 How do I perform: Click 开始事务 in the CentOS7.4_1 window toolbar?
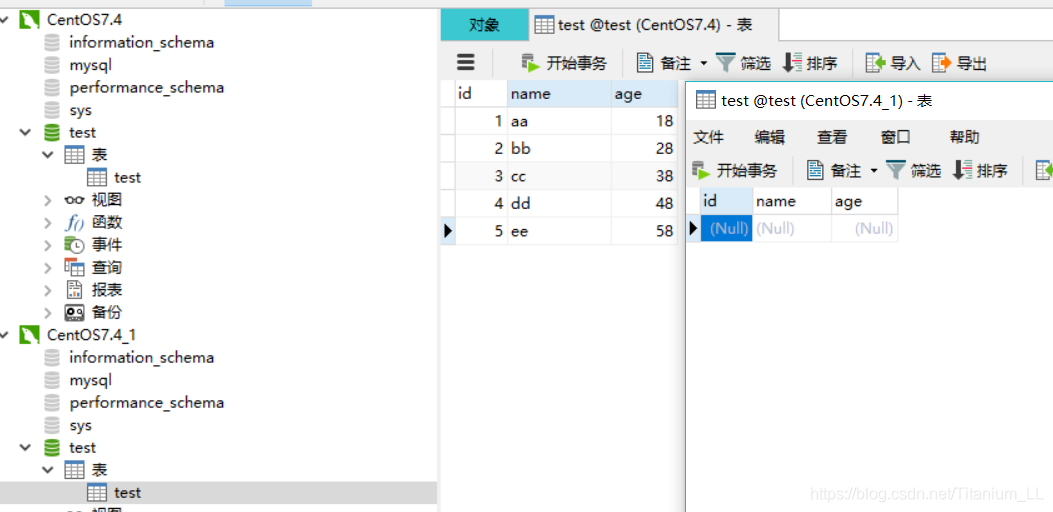[x=734, y=171]
